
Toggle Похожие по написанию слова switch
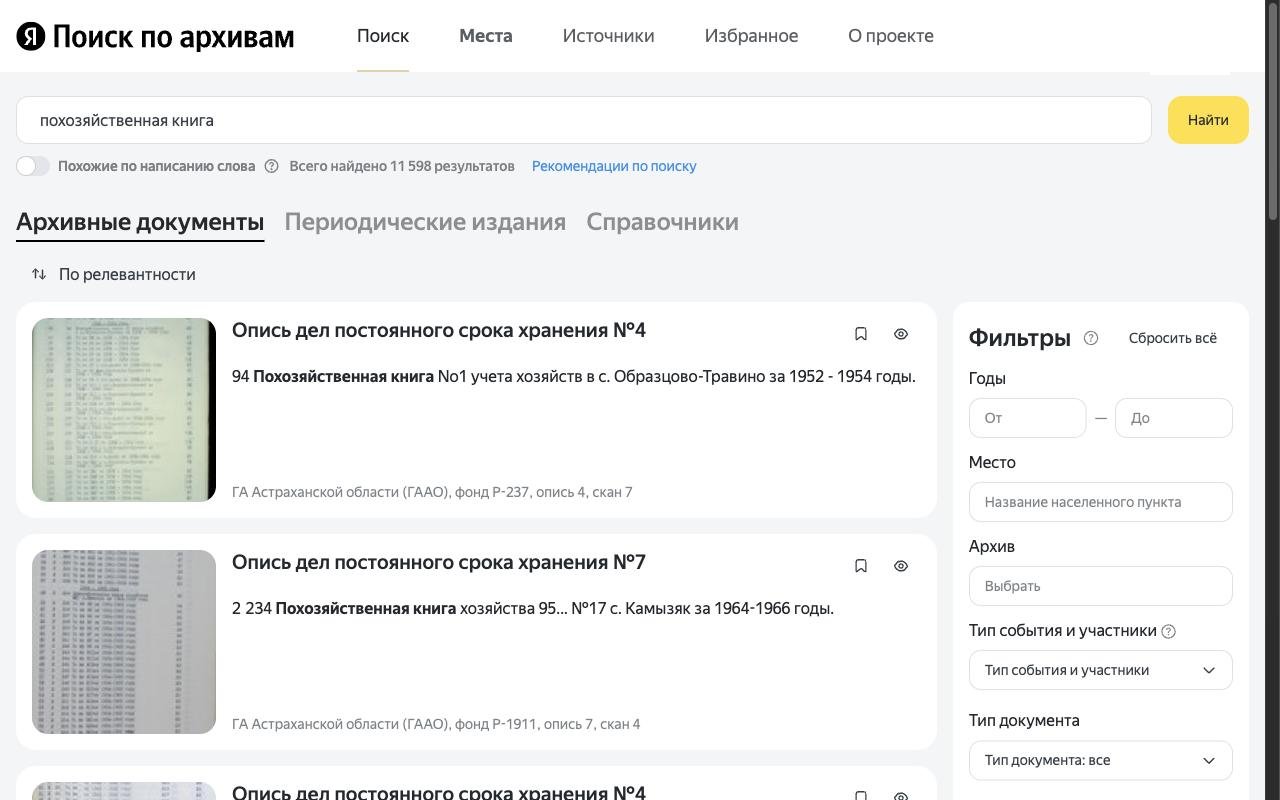(33, 166)
